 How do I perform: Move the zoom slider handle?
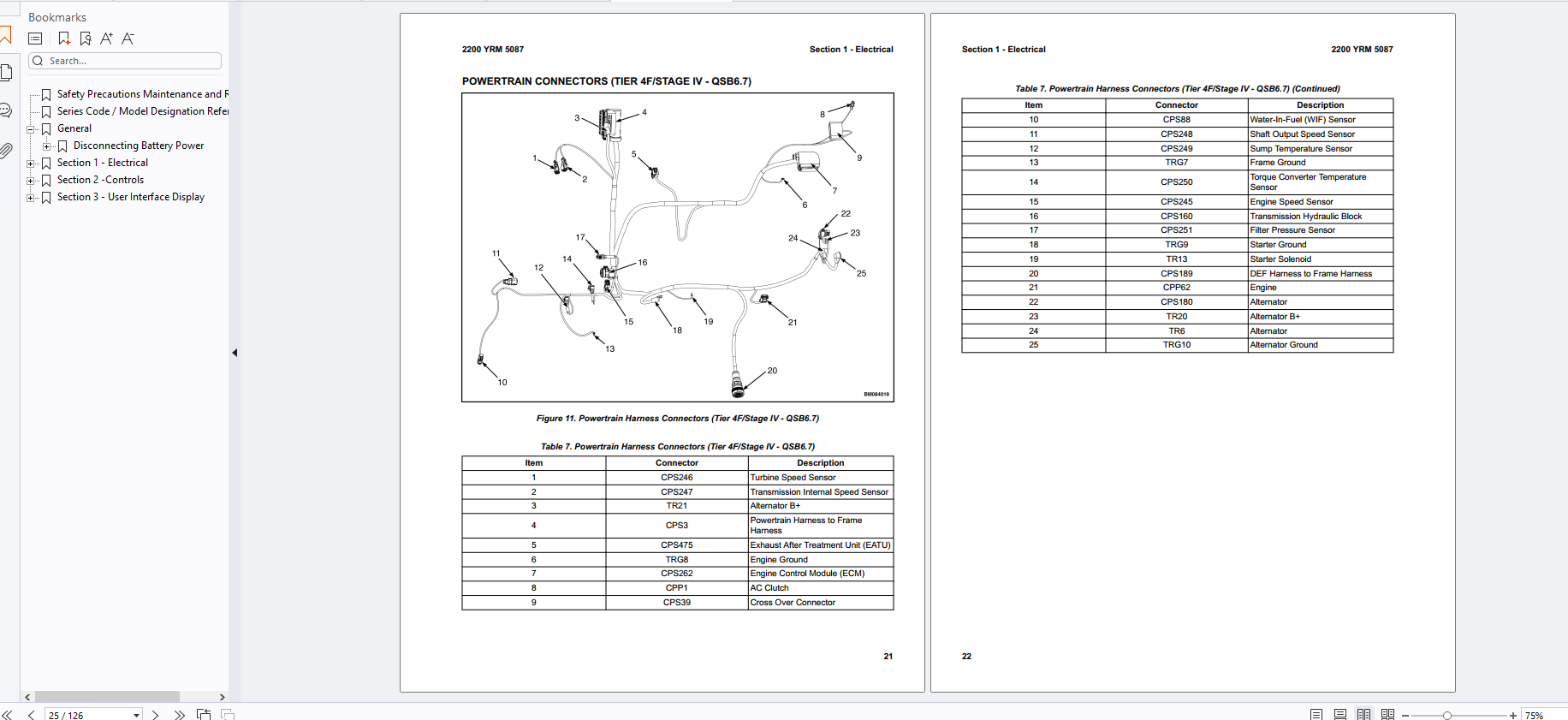(1447, 716)
